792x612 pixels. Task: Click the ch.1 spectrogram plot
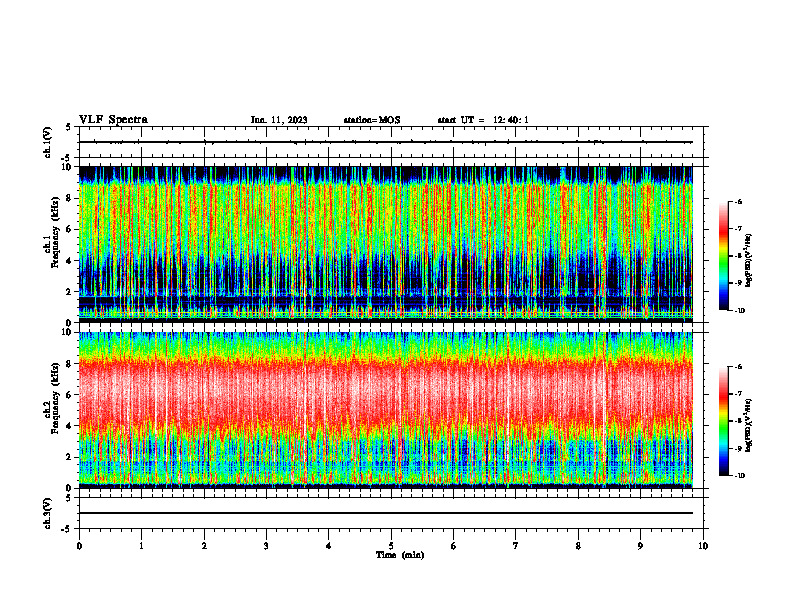click(385, 244)
